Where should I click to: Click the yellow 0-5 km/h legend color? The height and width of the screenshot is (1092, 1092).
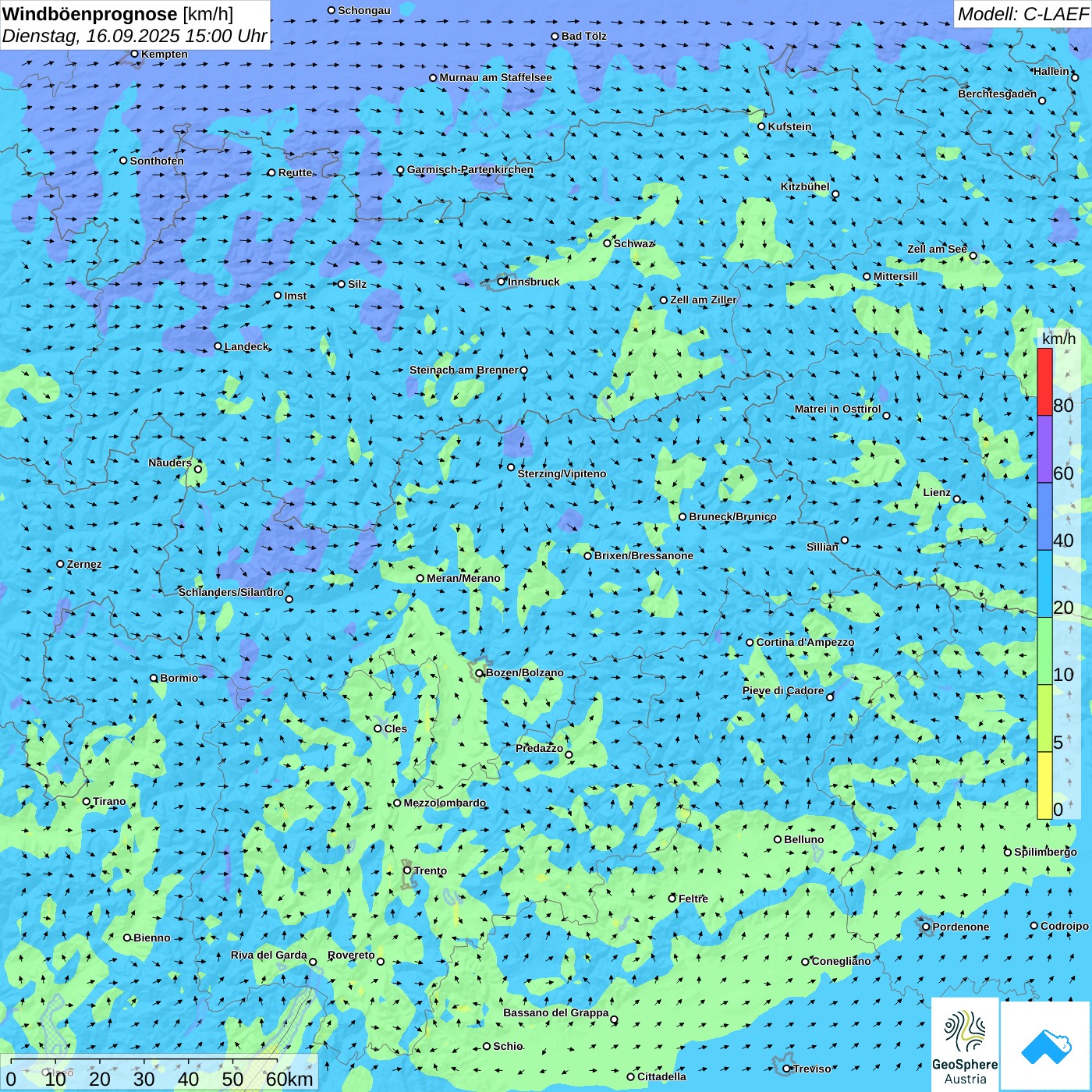coord(1044,785)
